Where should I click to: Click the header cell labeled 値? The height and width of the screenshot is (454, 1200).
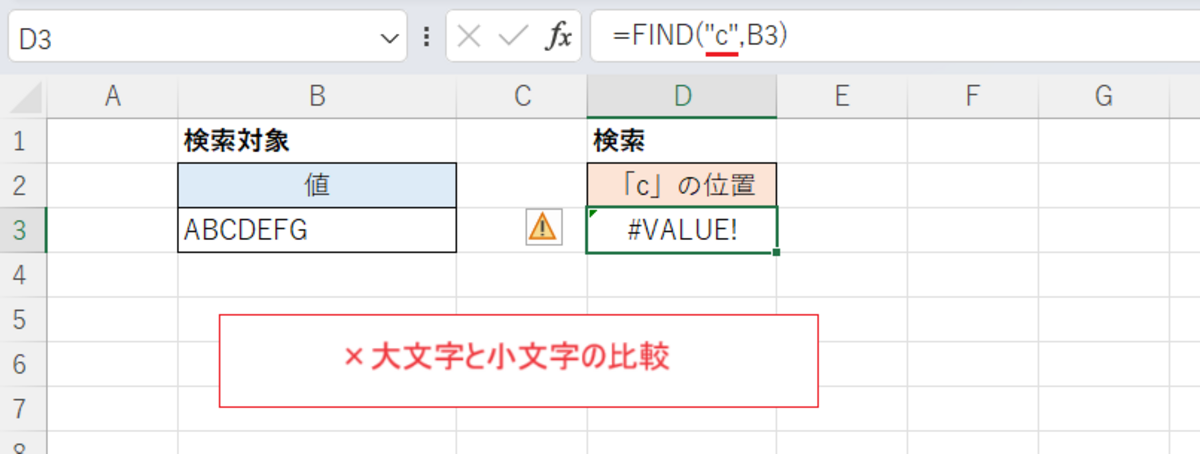pos(317,185)
